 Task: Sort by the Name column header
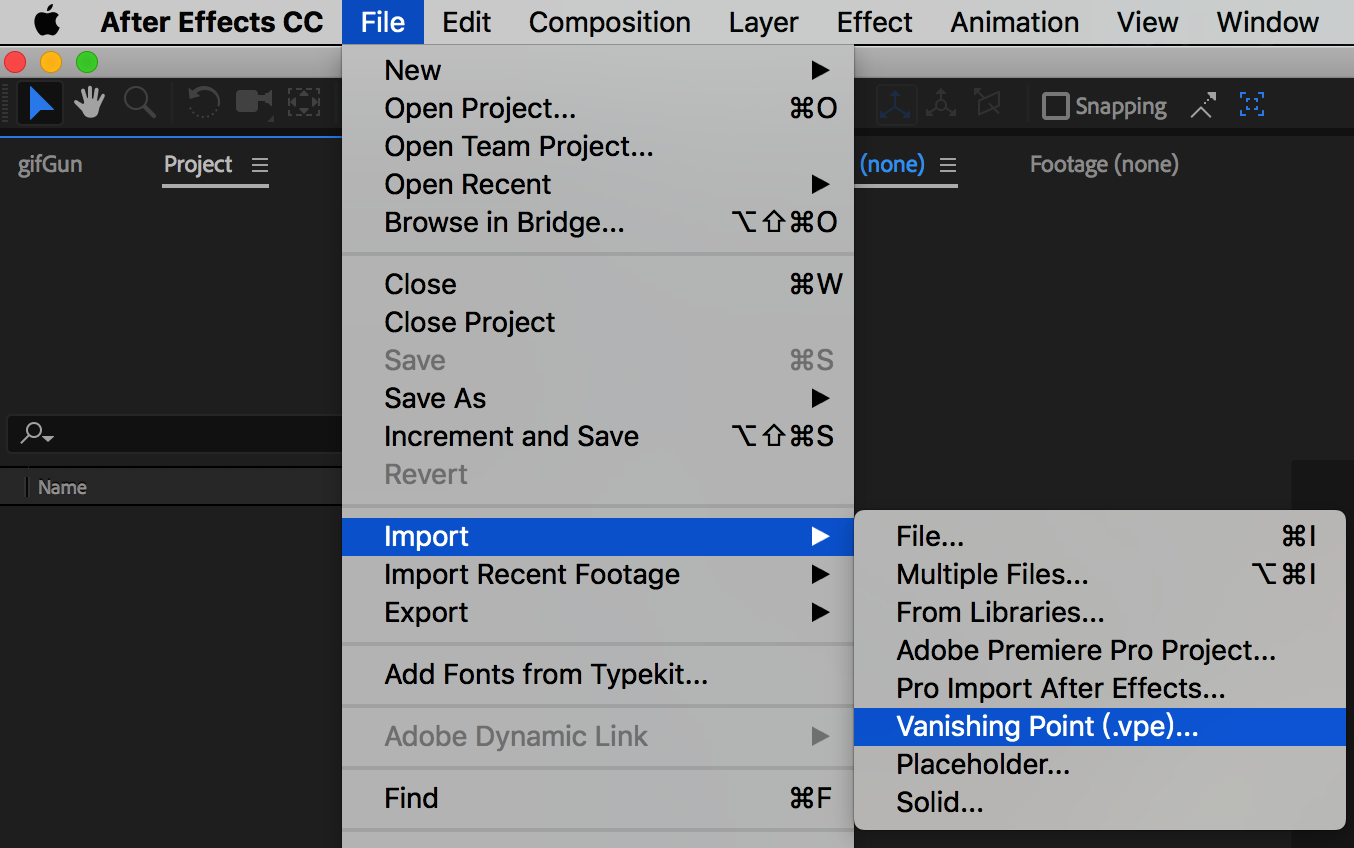tap(62, 487)
